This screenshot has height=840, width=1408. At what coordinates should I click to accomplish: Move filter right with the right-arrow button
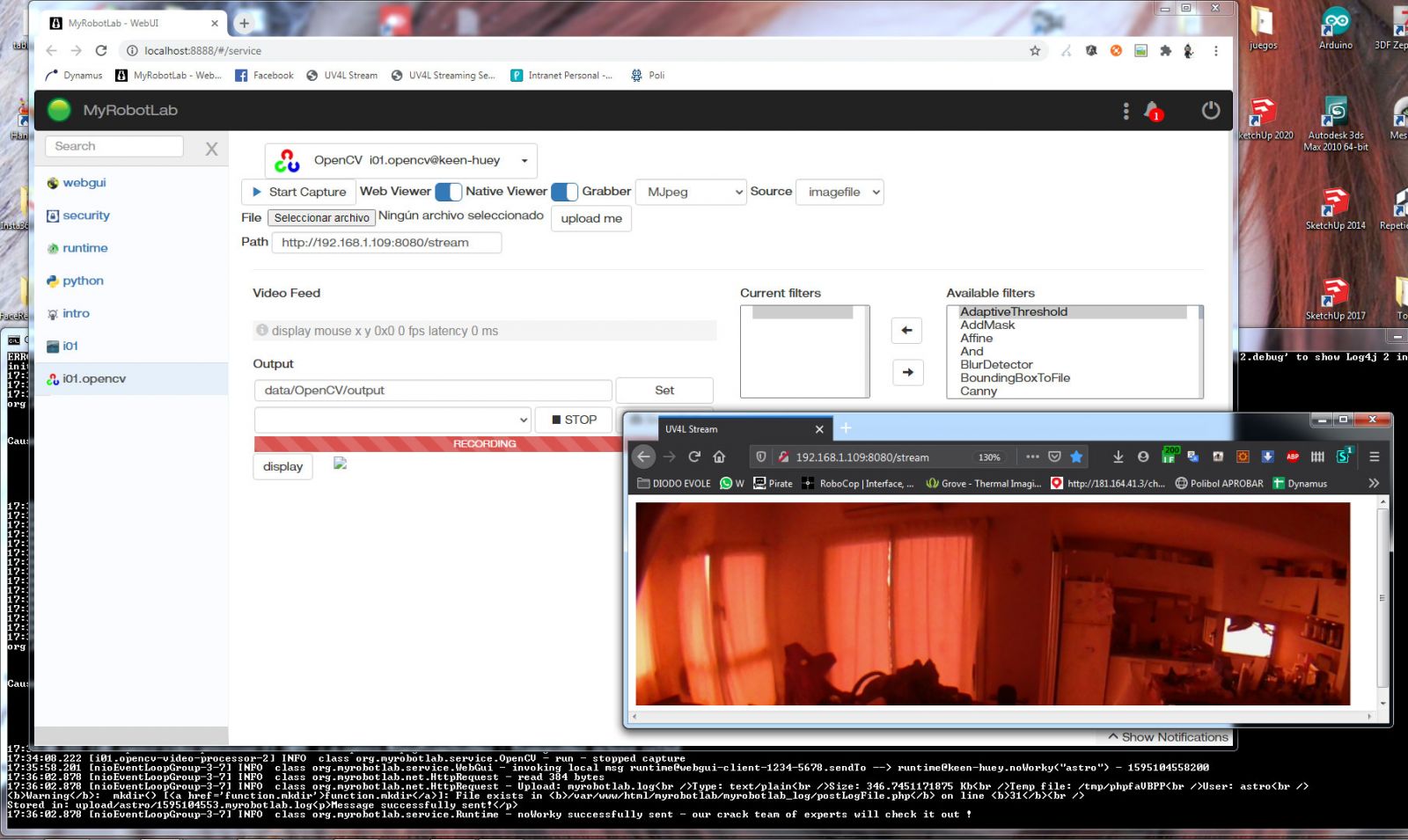pyautogui.click(x=907, y=372)
